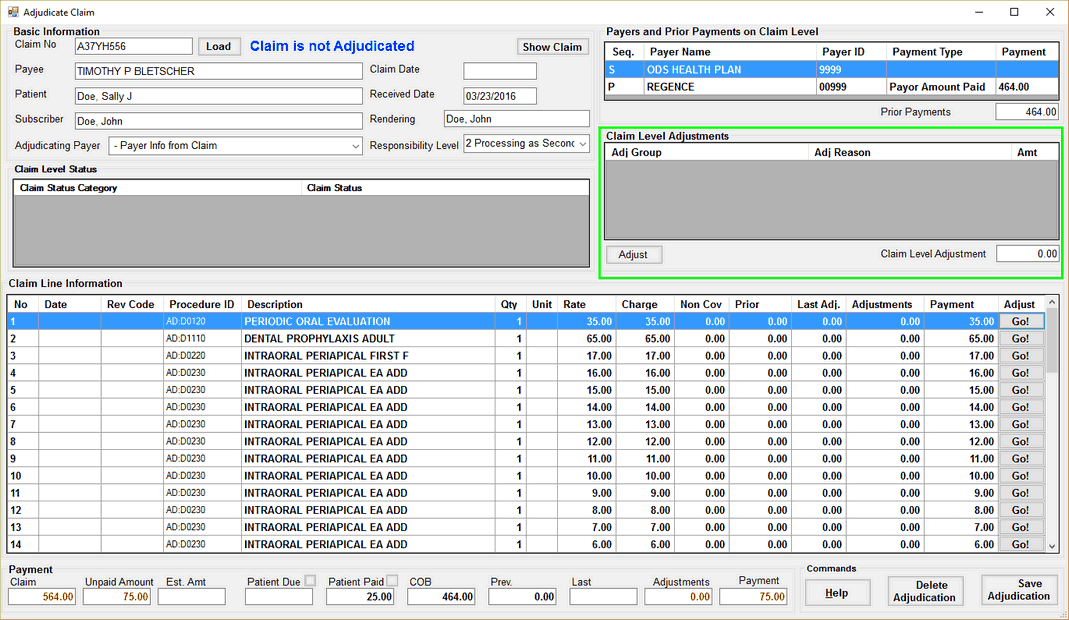
Task: Open the Adjudicating Payer dropdown
Action: (356, 146)
